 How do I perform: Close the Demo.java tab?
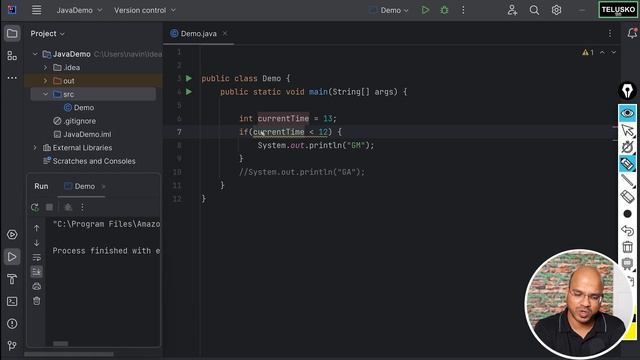tap(225, 33)
